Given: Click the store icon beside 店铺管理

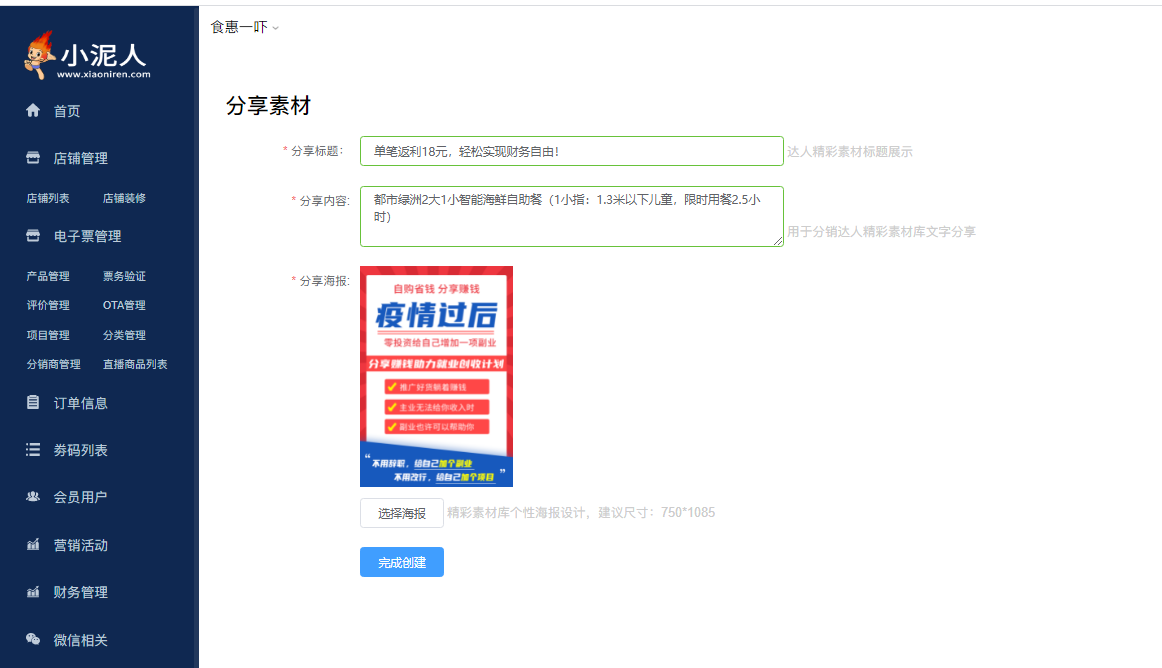Looking at the screenshot, I should (33, 158).
